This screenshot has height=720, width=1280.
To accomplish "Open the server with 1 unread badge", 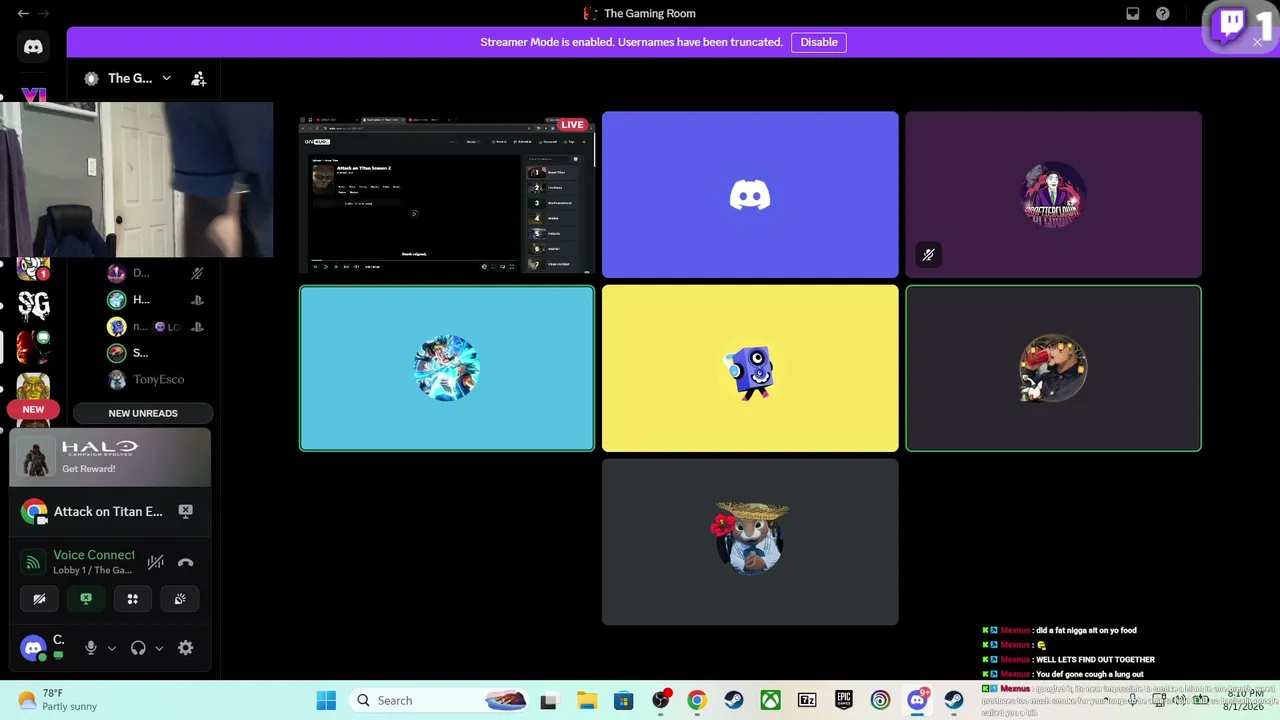I will (33, 268).
